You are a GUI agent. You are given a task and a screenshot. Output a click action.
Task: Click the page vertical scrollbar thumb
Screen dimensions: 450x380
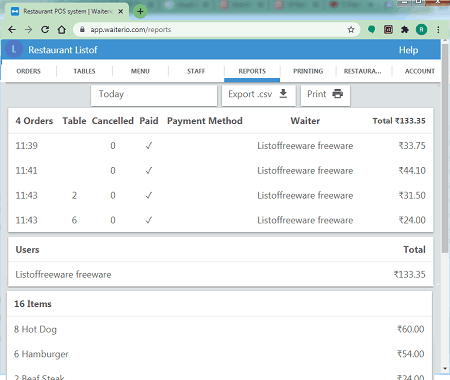point(445,148)
